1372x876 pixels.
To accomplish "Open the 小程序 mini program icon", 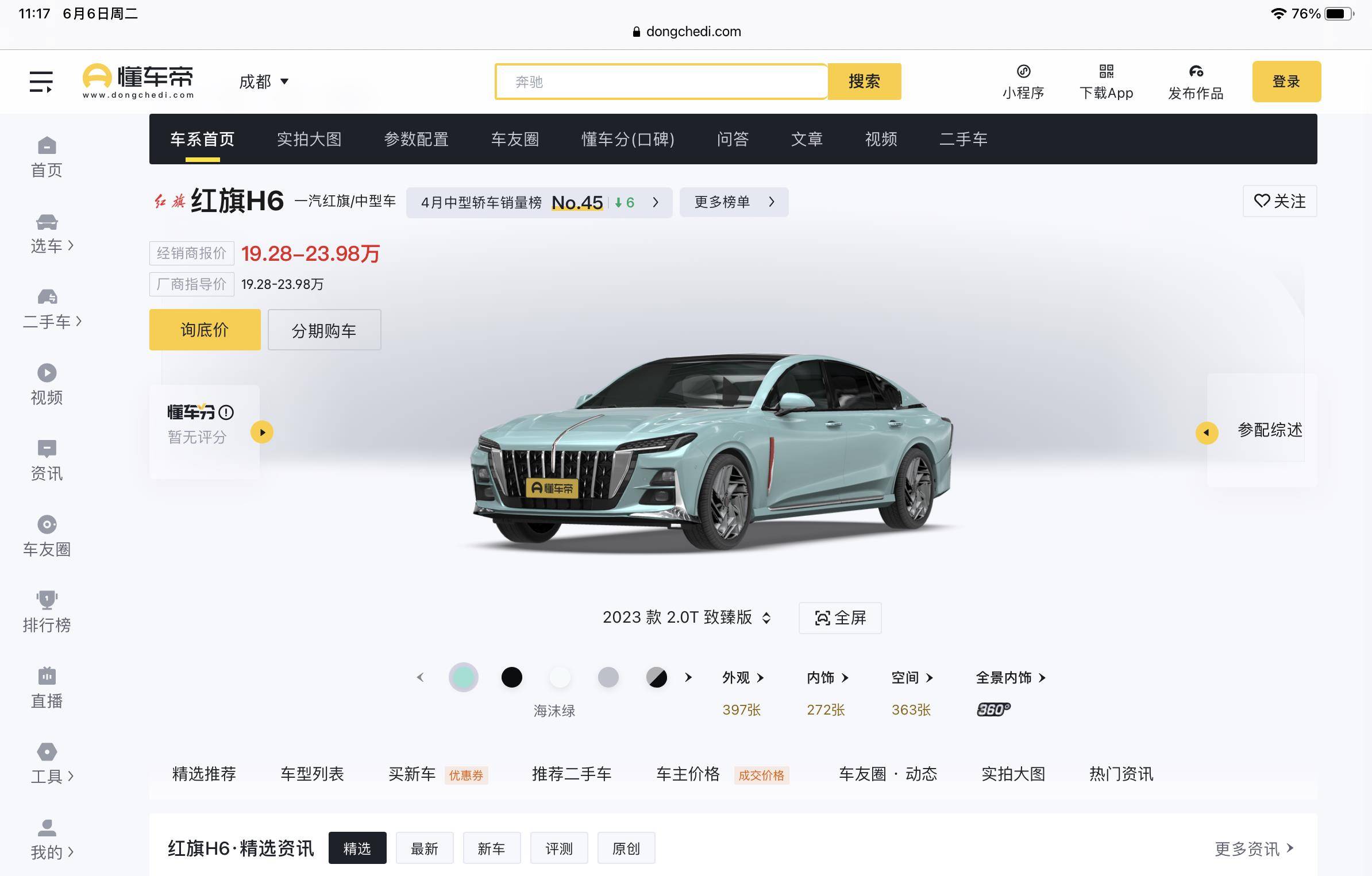I will pos(1024,81).
